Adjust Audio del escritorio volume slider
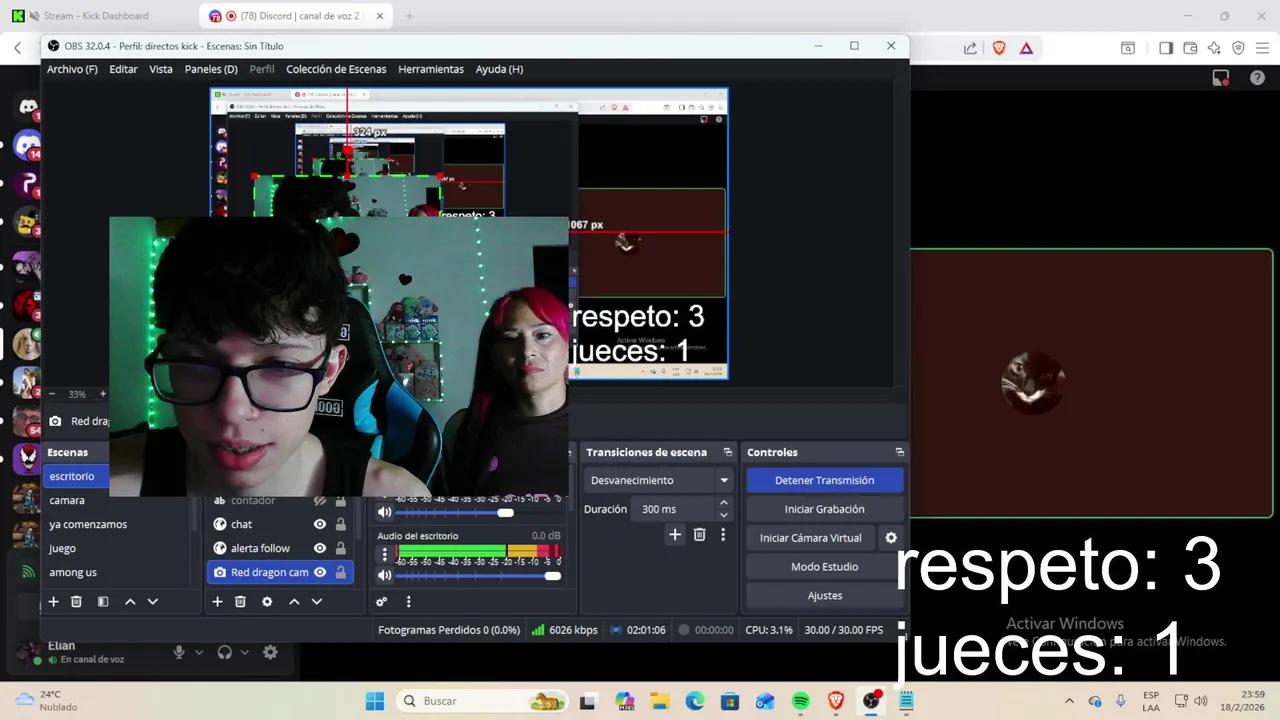The image size is (1280, 720). (x=478, y=575)
